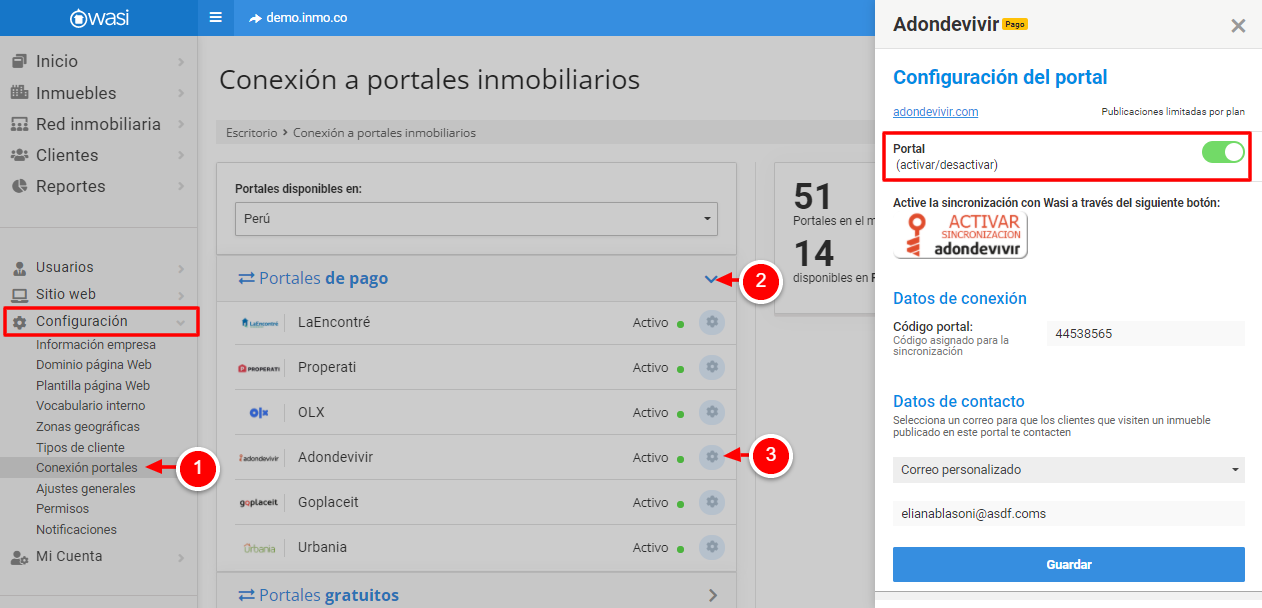1262x608 pixels.
Task: Click the contact email input field
Action: 1068,514
